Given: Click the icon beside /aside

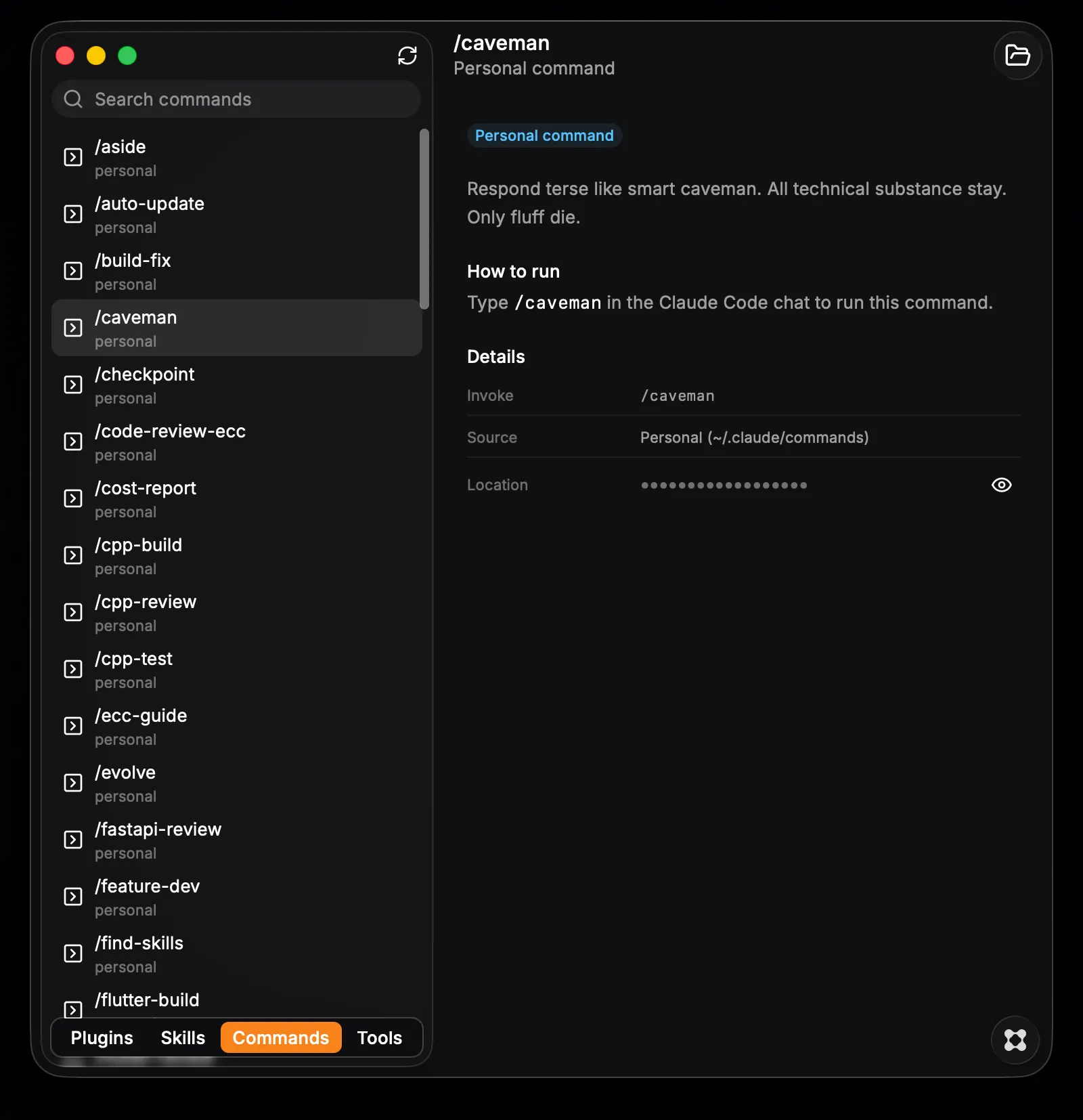Looking at the screenshot, I should (x=72, y=157).
